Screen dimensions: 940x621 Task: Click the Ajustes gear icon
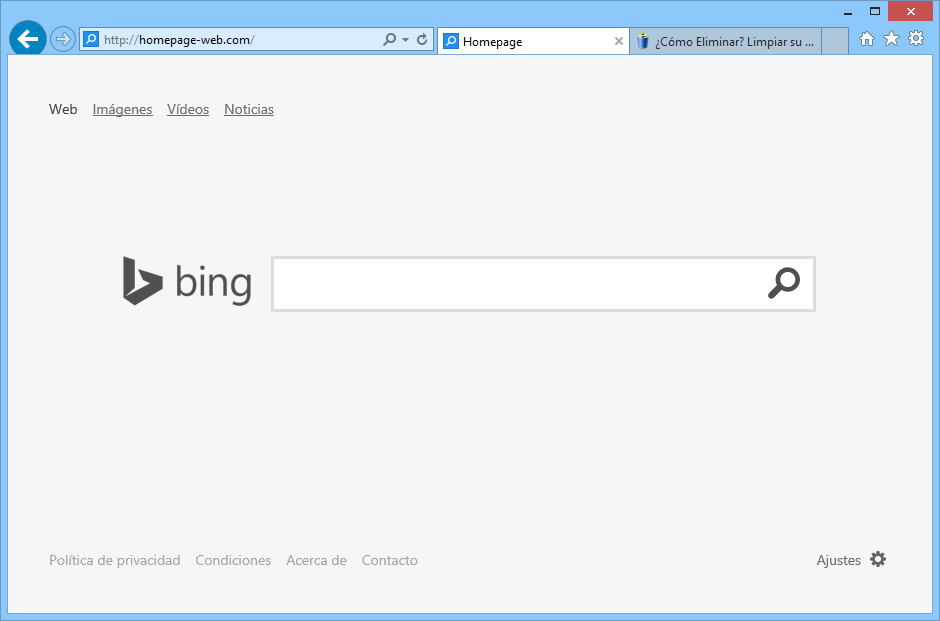tap(878, 559)
